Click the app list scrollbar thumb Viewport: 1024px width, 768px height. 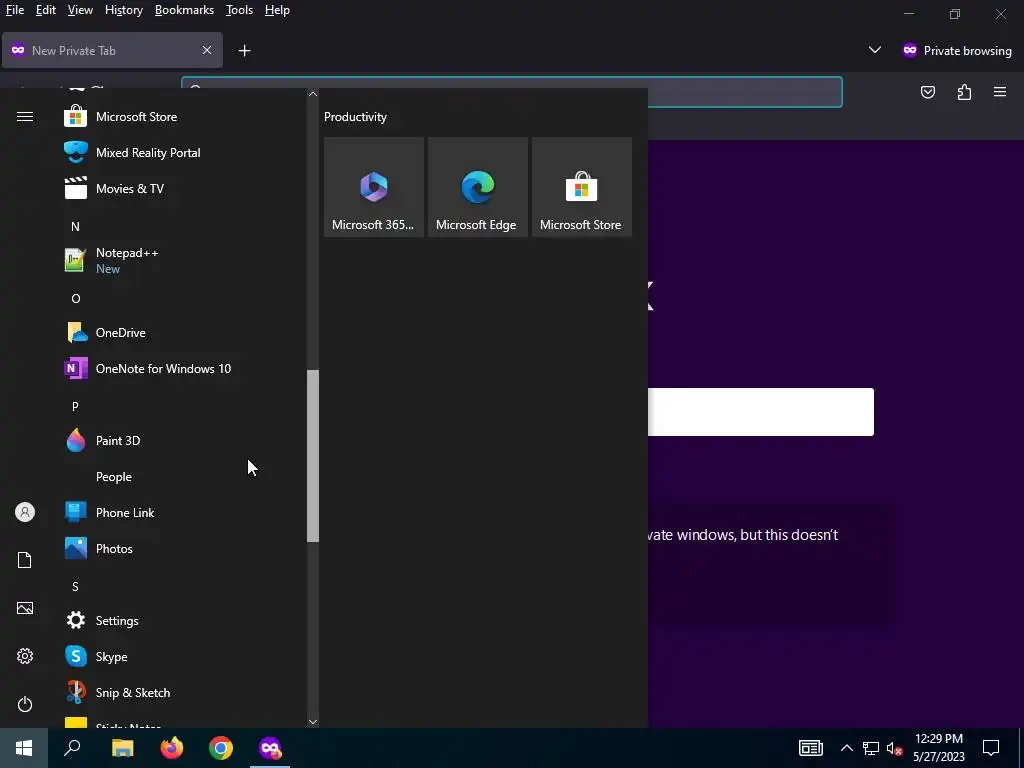point(313,456)
